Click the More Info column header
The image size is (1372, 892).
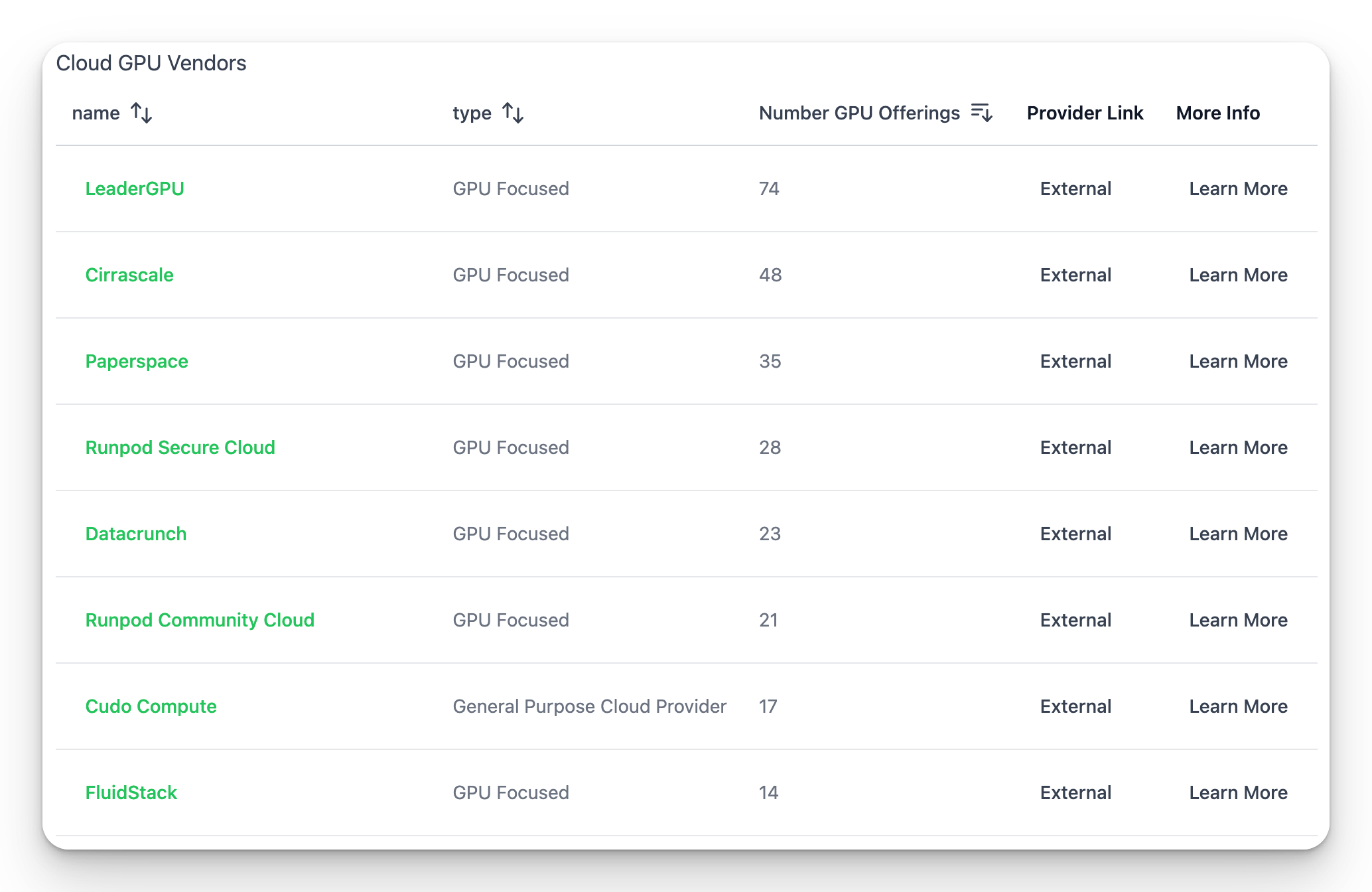click(x=1217, y=113)
